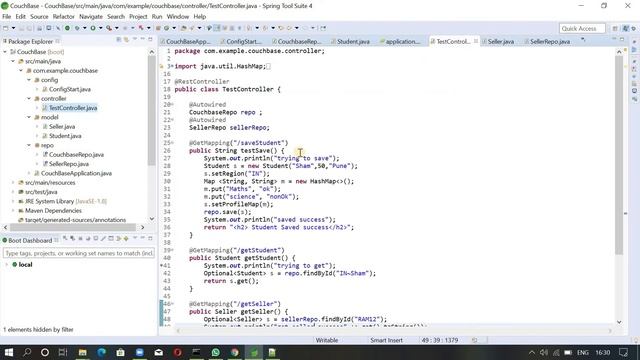This screenshot has width=640, height=360.
Task: Toggle code folding at line 20
Action: click(172, 104)
